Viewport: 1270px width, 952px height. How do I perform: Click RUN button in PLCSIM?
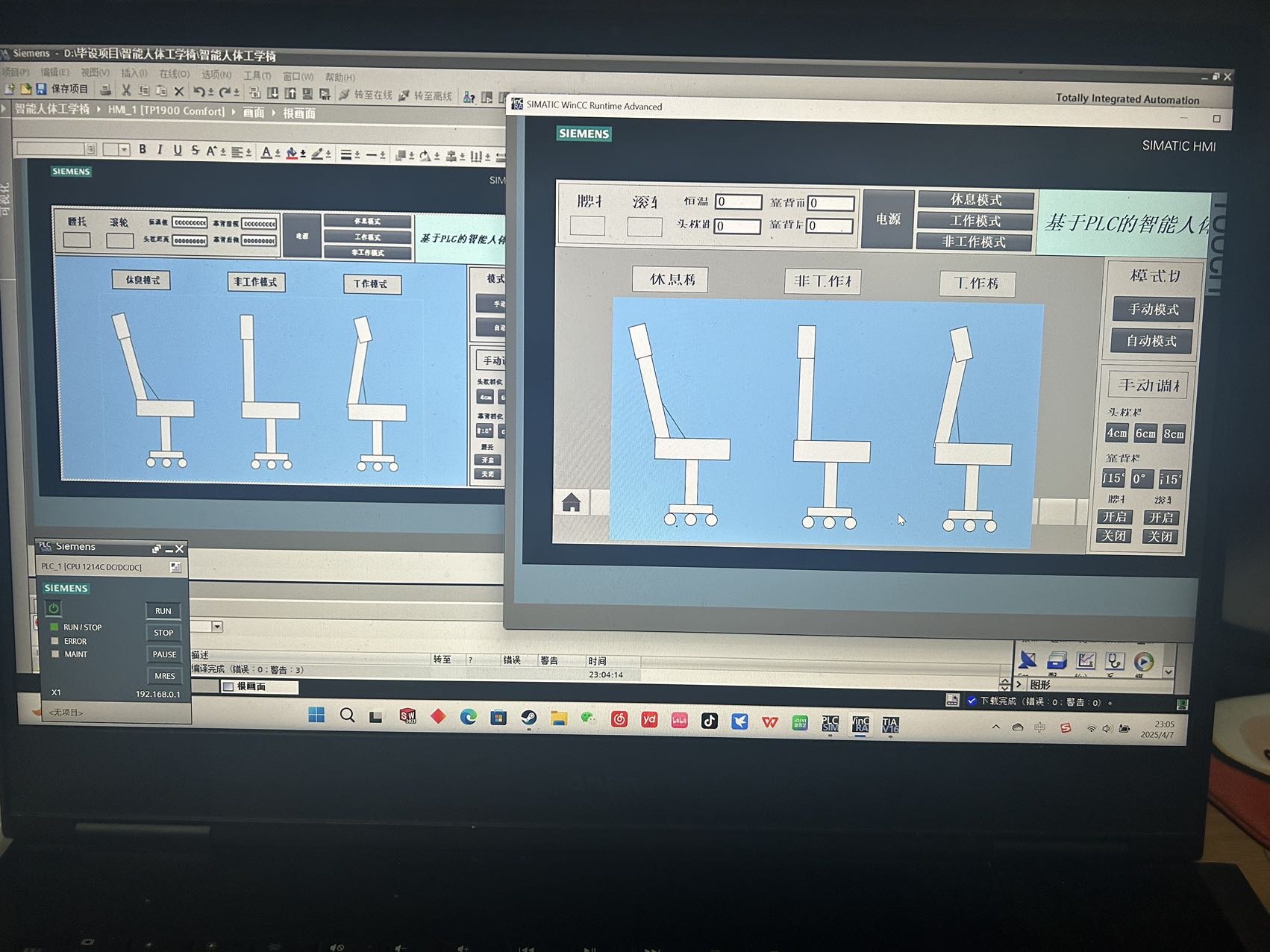[x=163, y=611]
